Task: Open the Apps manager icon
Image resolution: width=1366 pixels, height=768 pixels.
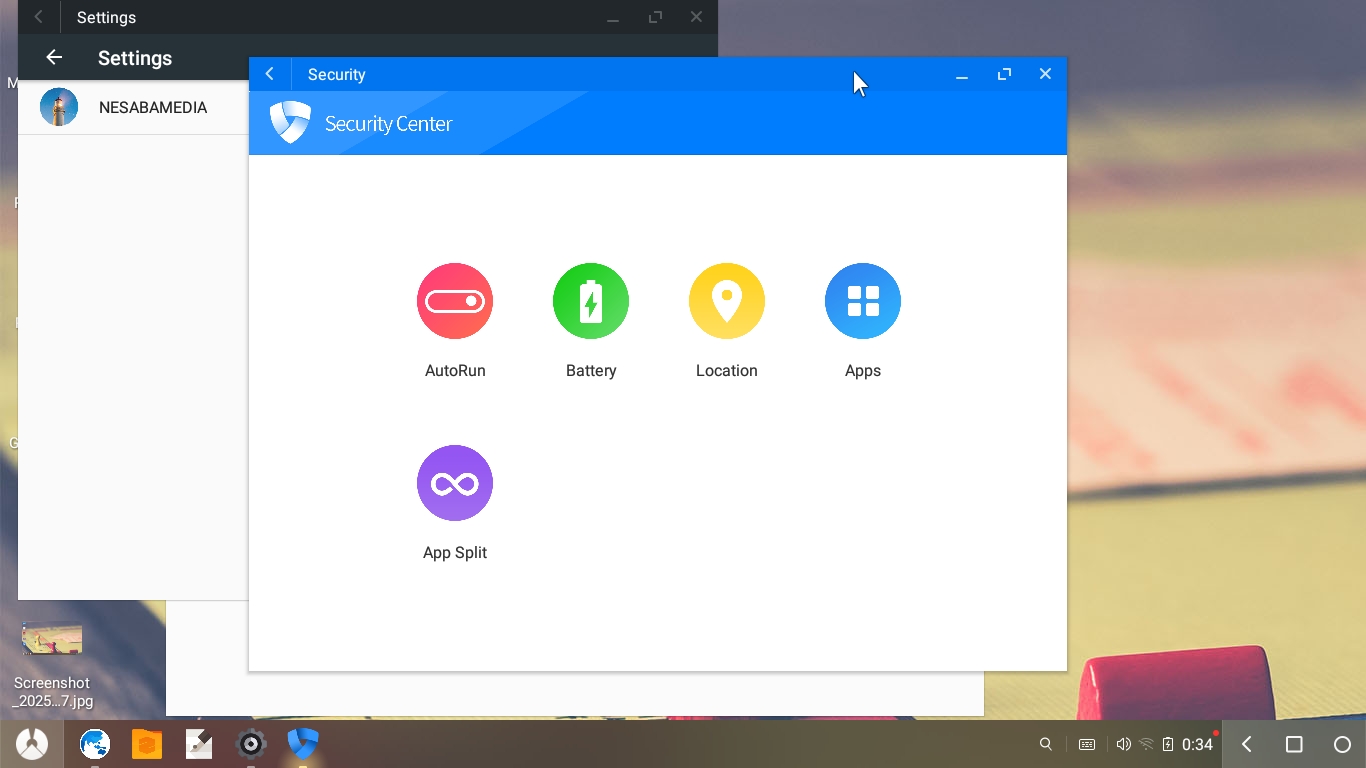Action: coord(863,301)
